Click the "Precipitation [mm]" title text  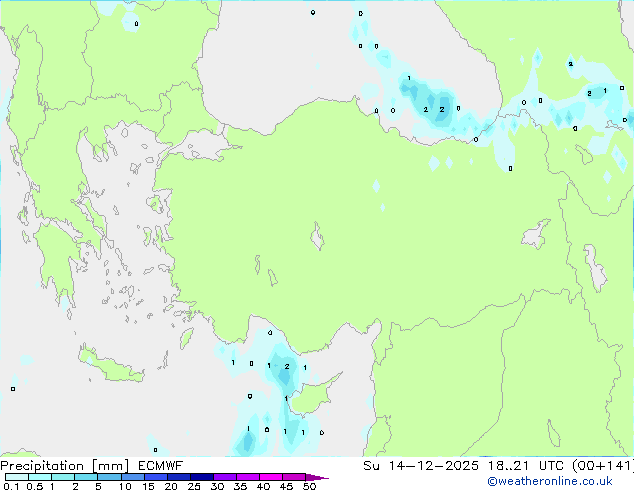[x=65, y=466]
